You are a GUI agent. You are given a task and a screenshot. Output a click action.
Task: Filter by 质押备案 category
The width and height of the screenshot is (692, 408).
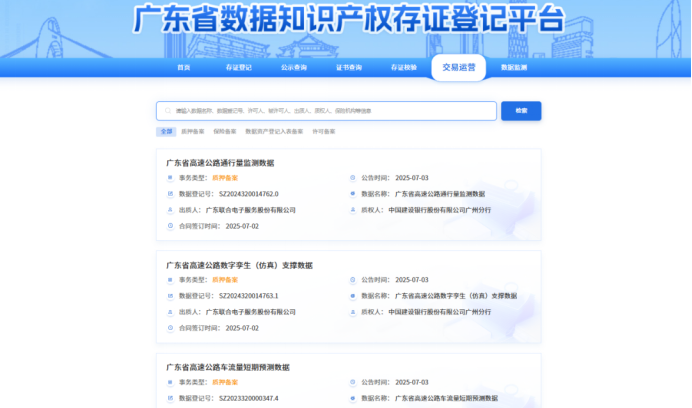(x=192, y=131)
